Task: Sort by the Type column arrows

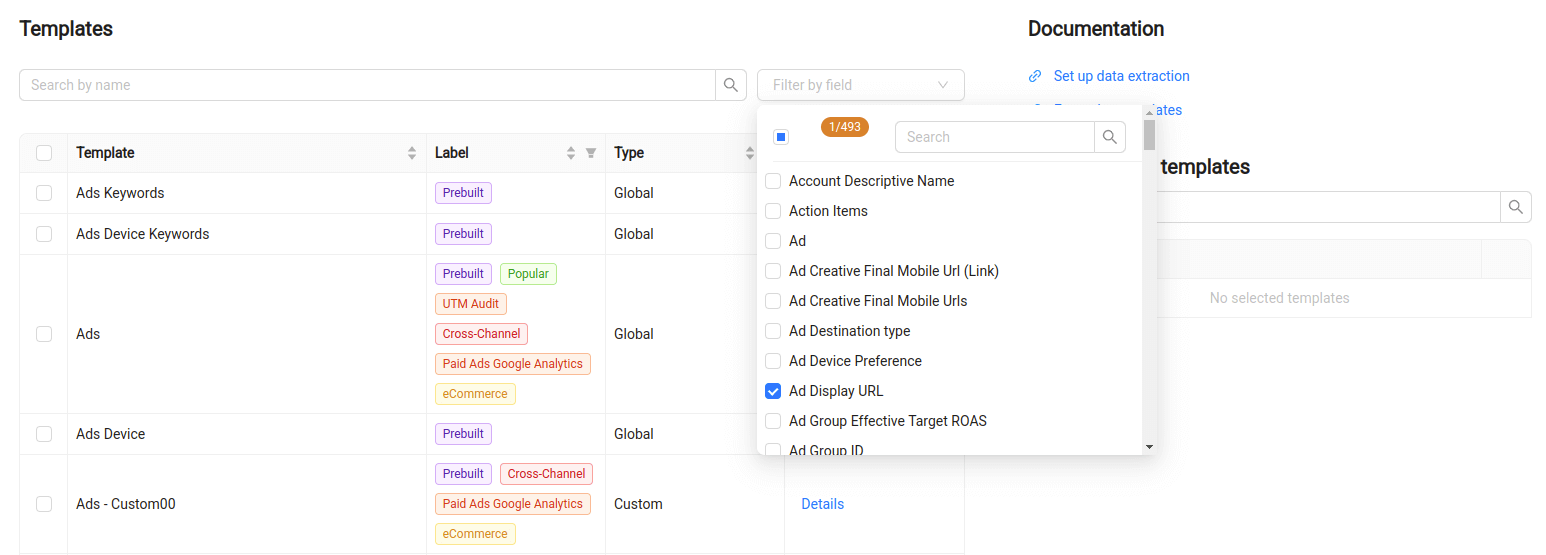Action: [749, 153]
